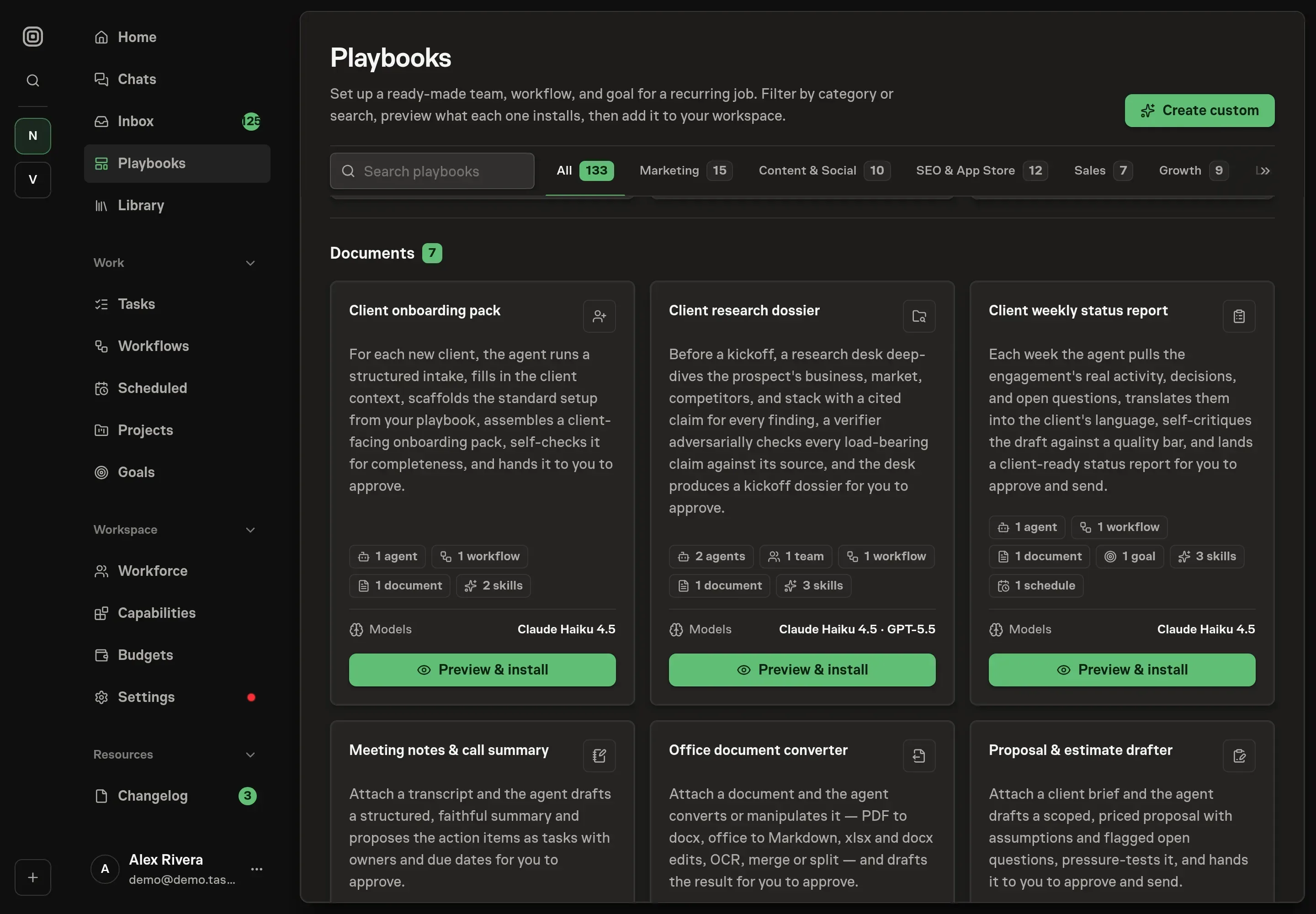Click Models icon on Client onboarding pack
The width and height of the screenshot is (1316, 914).
point(356,630)
